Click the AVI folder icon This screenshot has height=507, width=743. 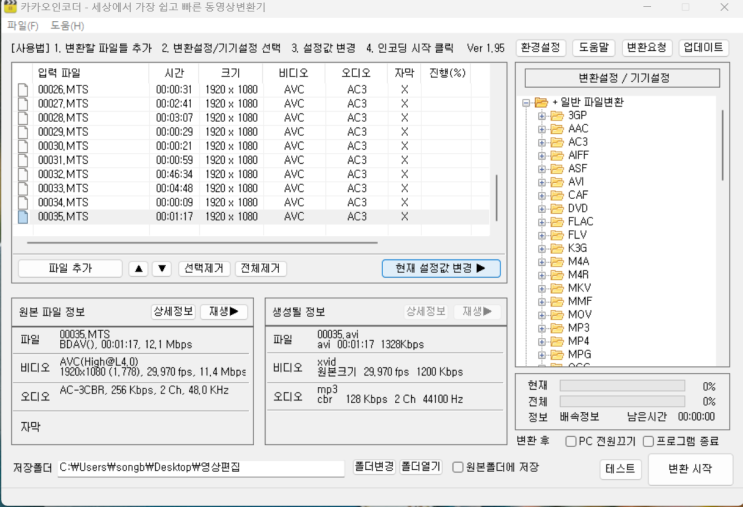pos(557,182)
